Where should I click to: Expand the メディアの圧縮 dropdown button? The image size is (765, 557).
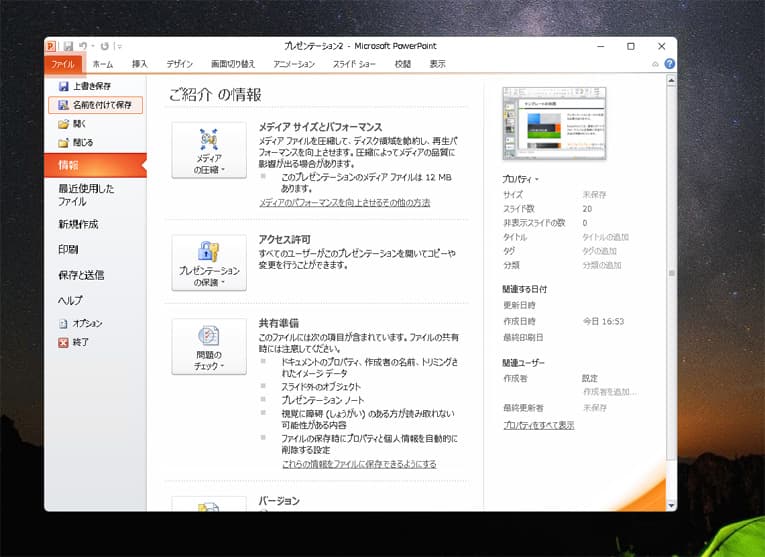click(209, 150)
